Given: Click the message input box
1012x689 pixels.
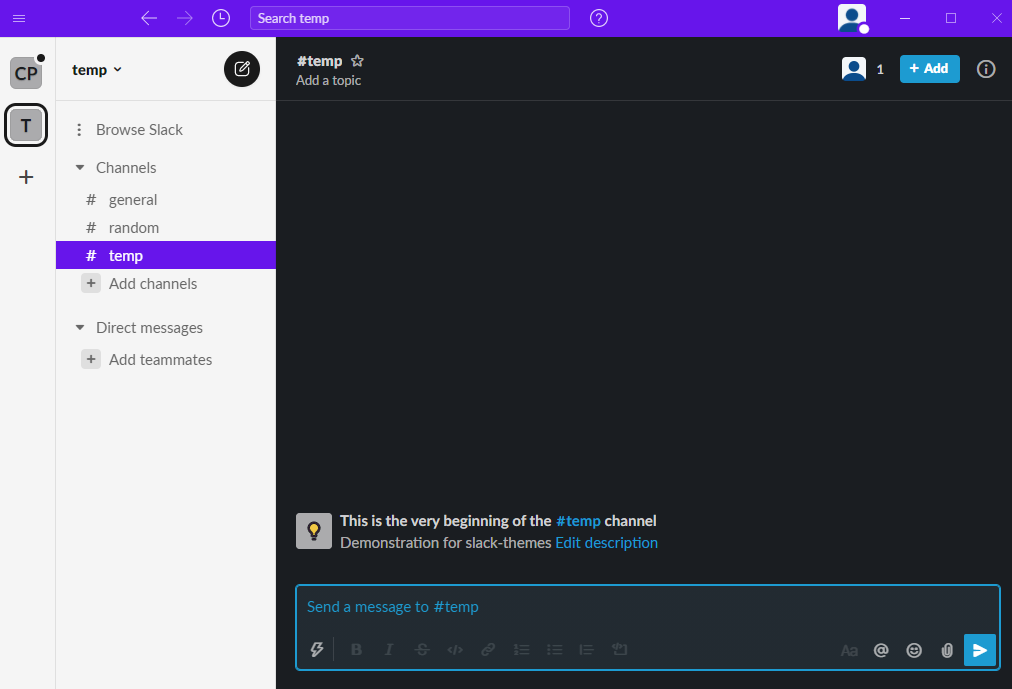Looking at the screenshot, I should tap(647, 607).
